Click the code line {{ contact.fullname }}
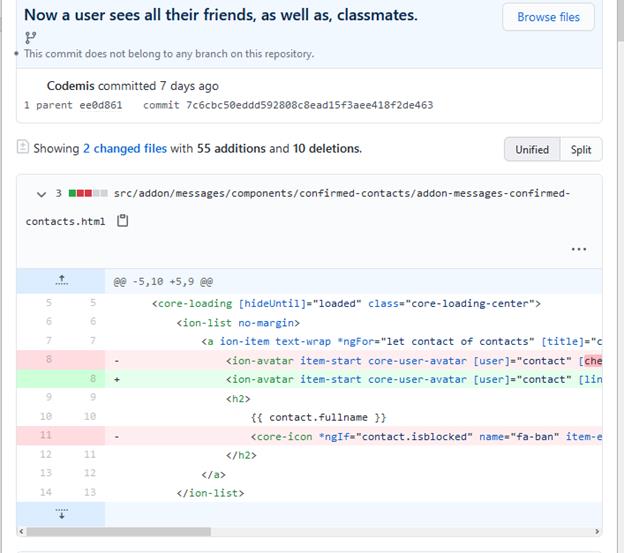Screen dimensions: 624x553 pyautogui.click(x=318, y=417)
